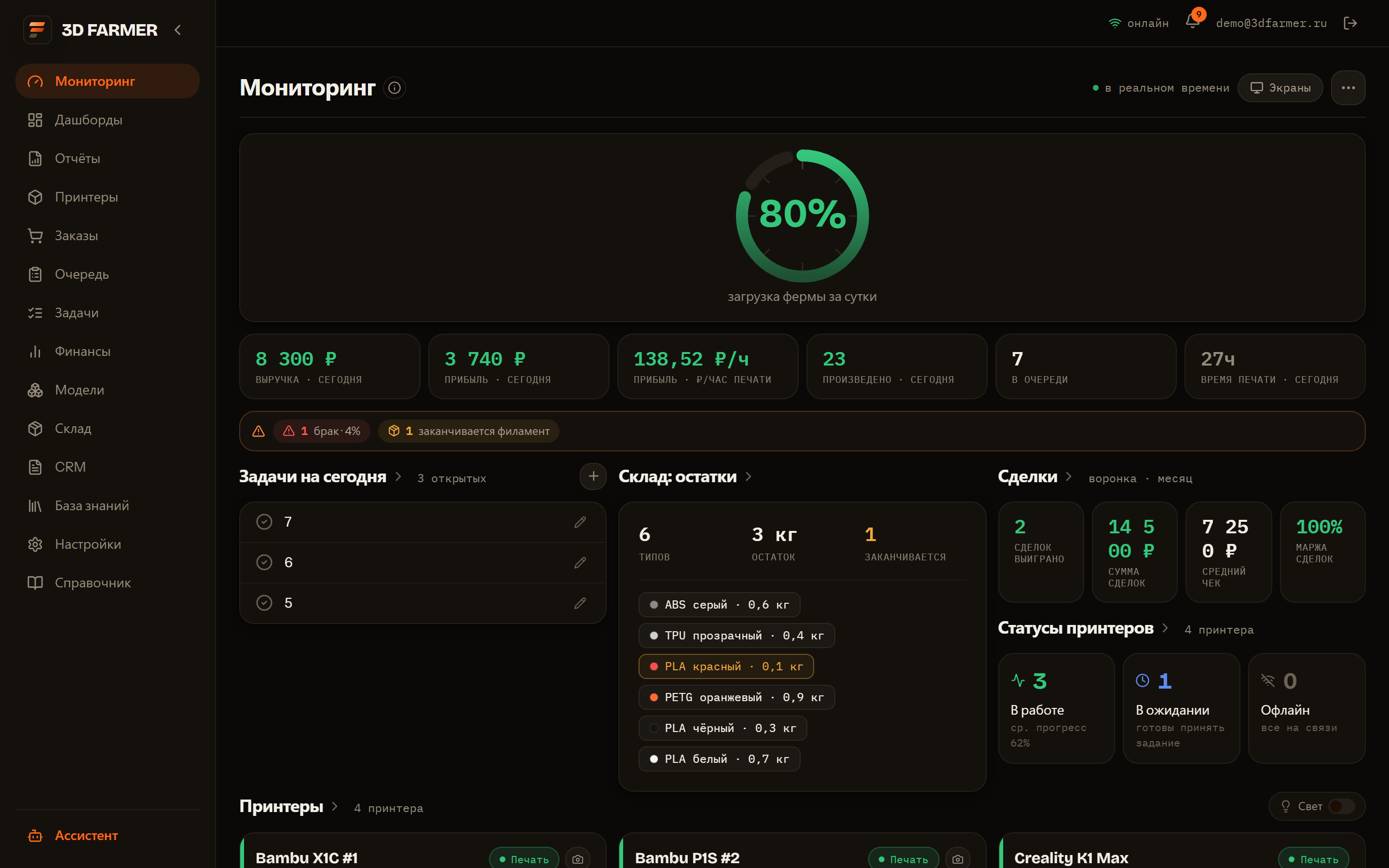This screenshot has height=868, width=1389.
Task: Expand the Статусы принтеров section
Action: point(1165,628)
